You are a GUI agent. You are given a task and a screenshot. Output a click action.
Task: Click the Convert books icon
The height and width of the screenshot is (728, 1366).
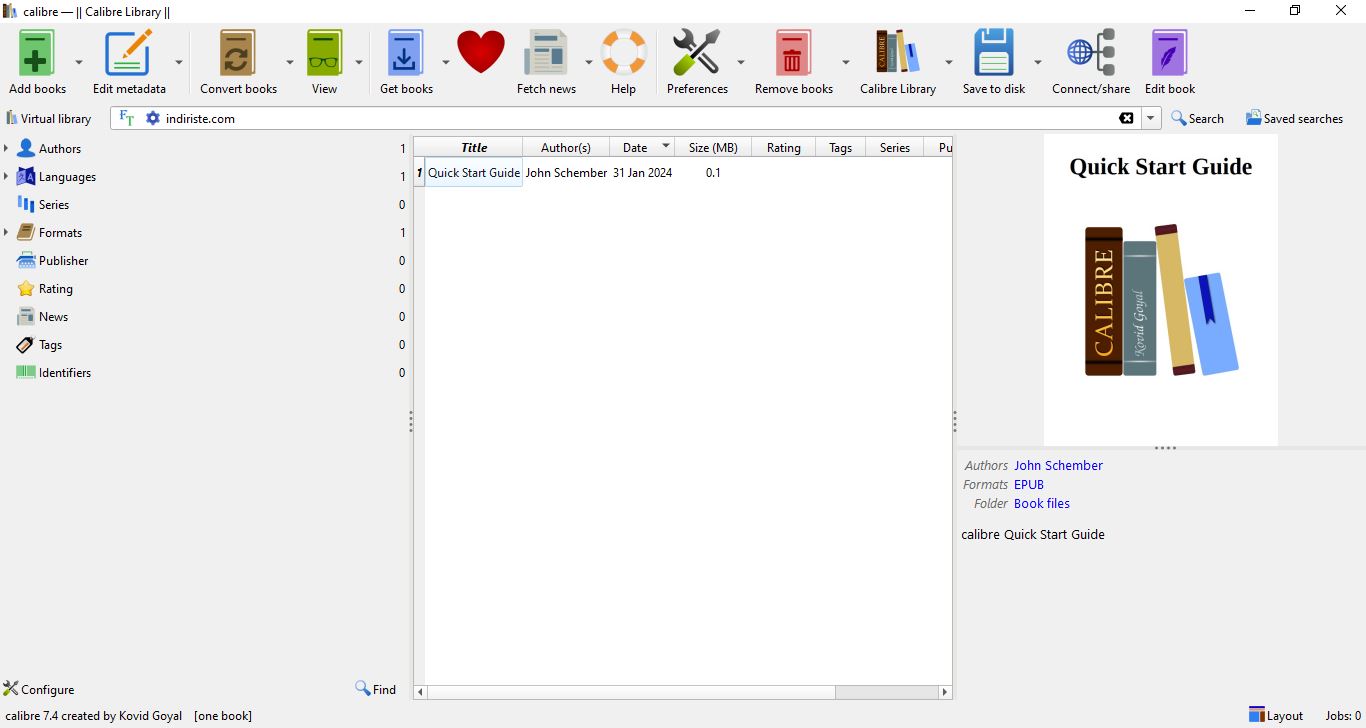238,53
